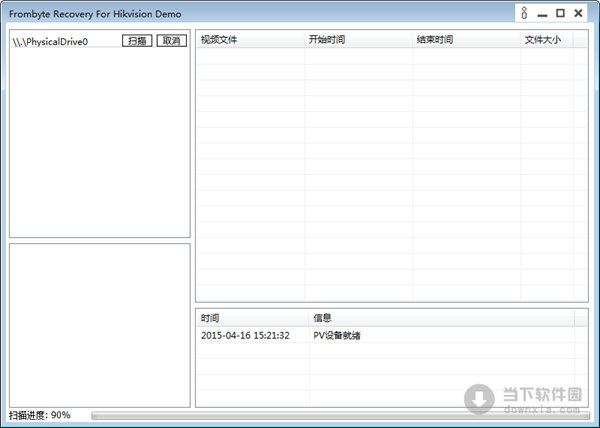Viewport: 600px width, 428px height.
Task: Click the 时间 log column header
Action: tap(253, 318)
